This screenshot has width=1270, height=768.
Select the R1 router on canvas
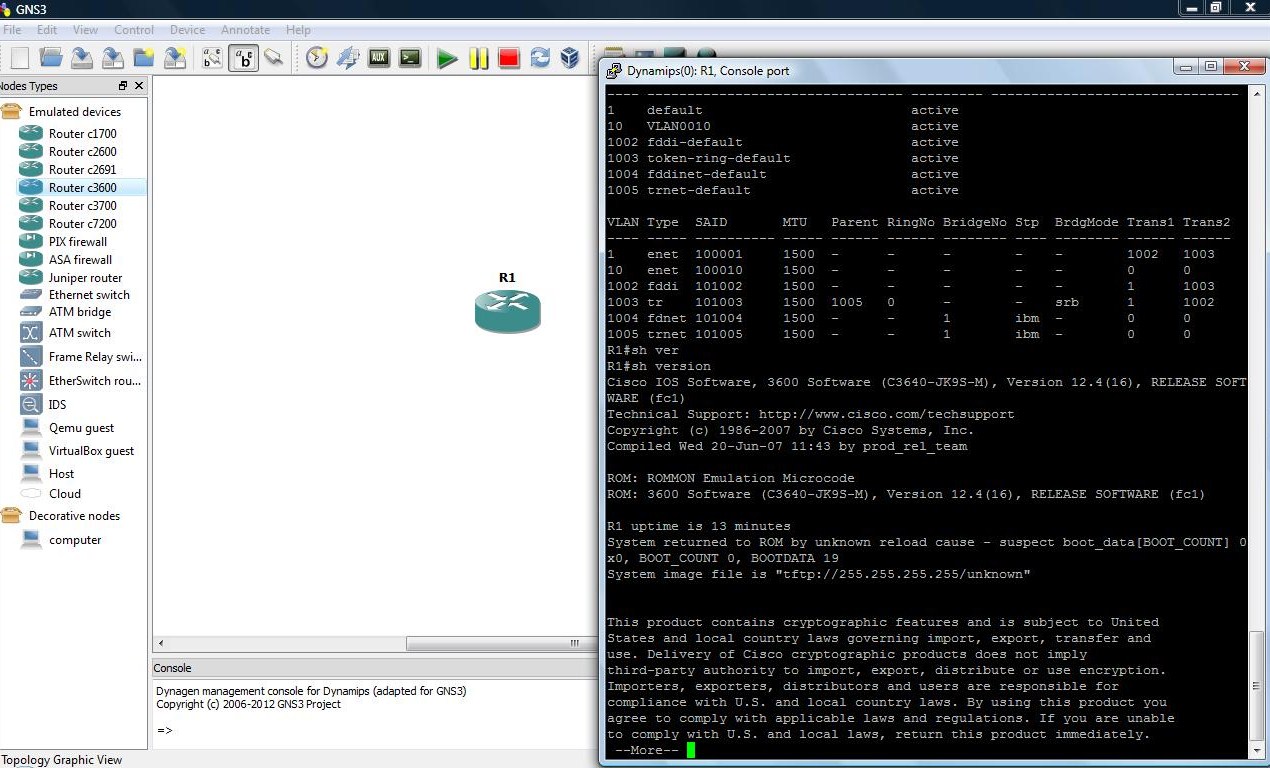point(508,311)
